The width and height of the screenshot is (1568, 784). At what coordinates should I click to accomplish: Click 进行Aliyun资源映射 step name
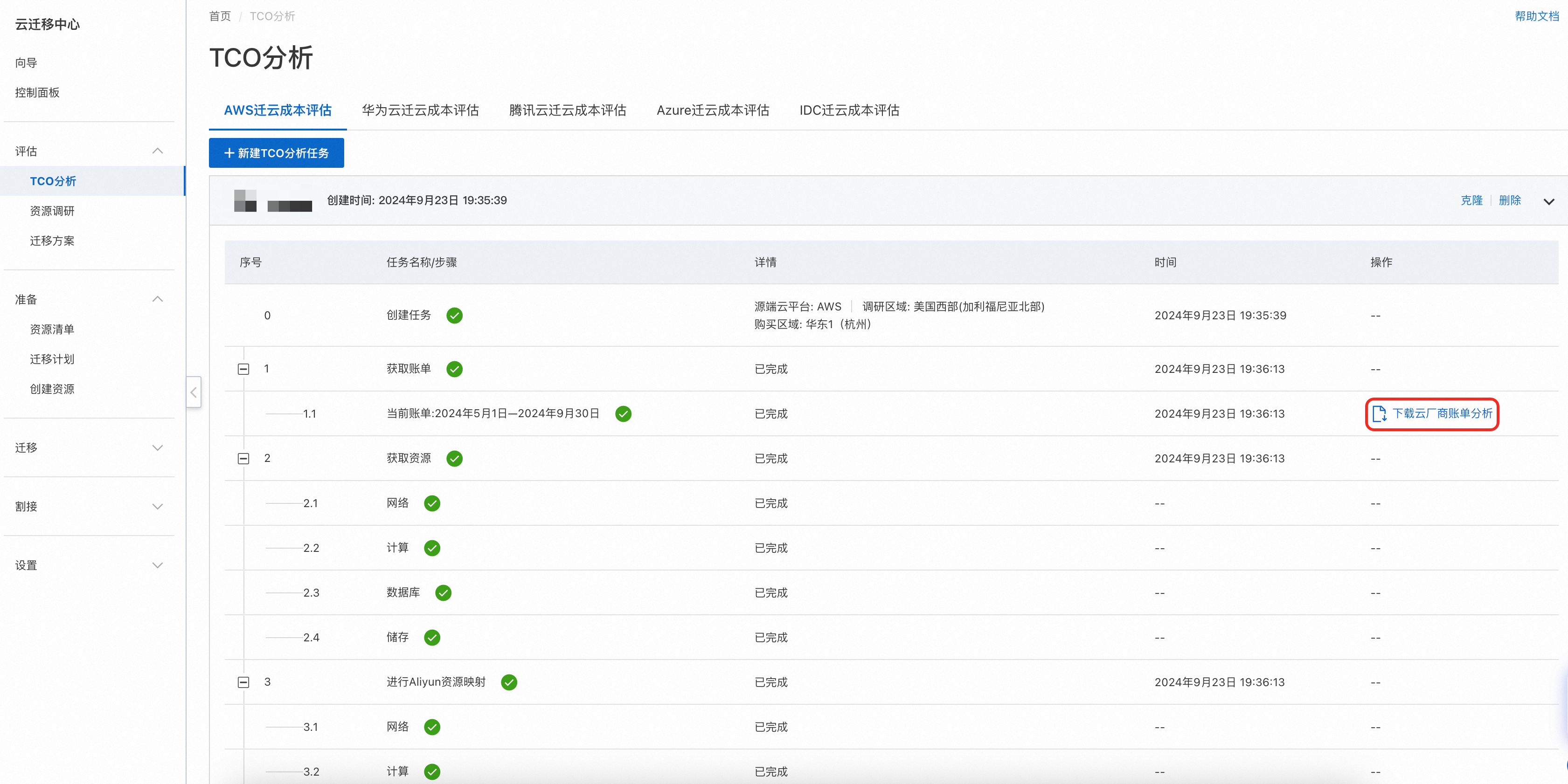click(x=436, y=682)
